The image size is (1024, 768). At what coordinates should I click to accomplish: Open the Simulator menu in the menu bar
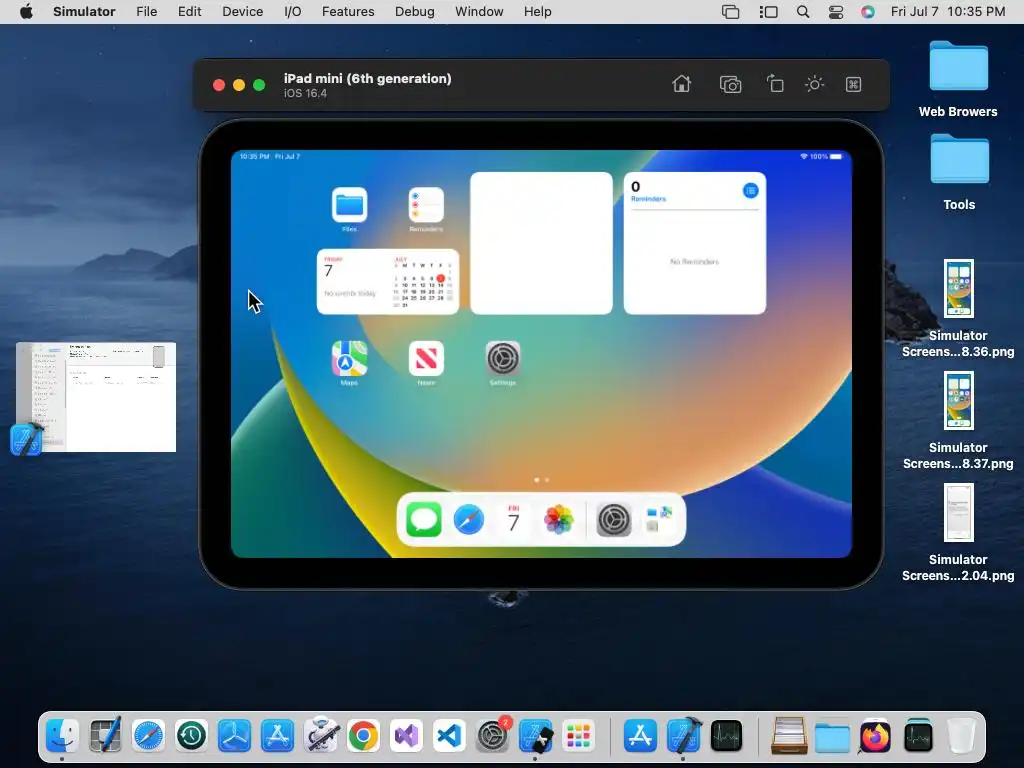point(84,12)
